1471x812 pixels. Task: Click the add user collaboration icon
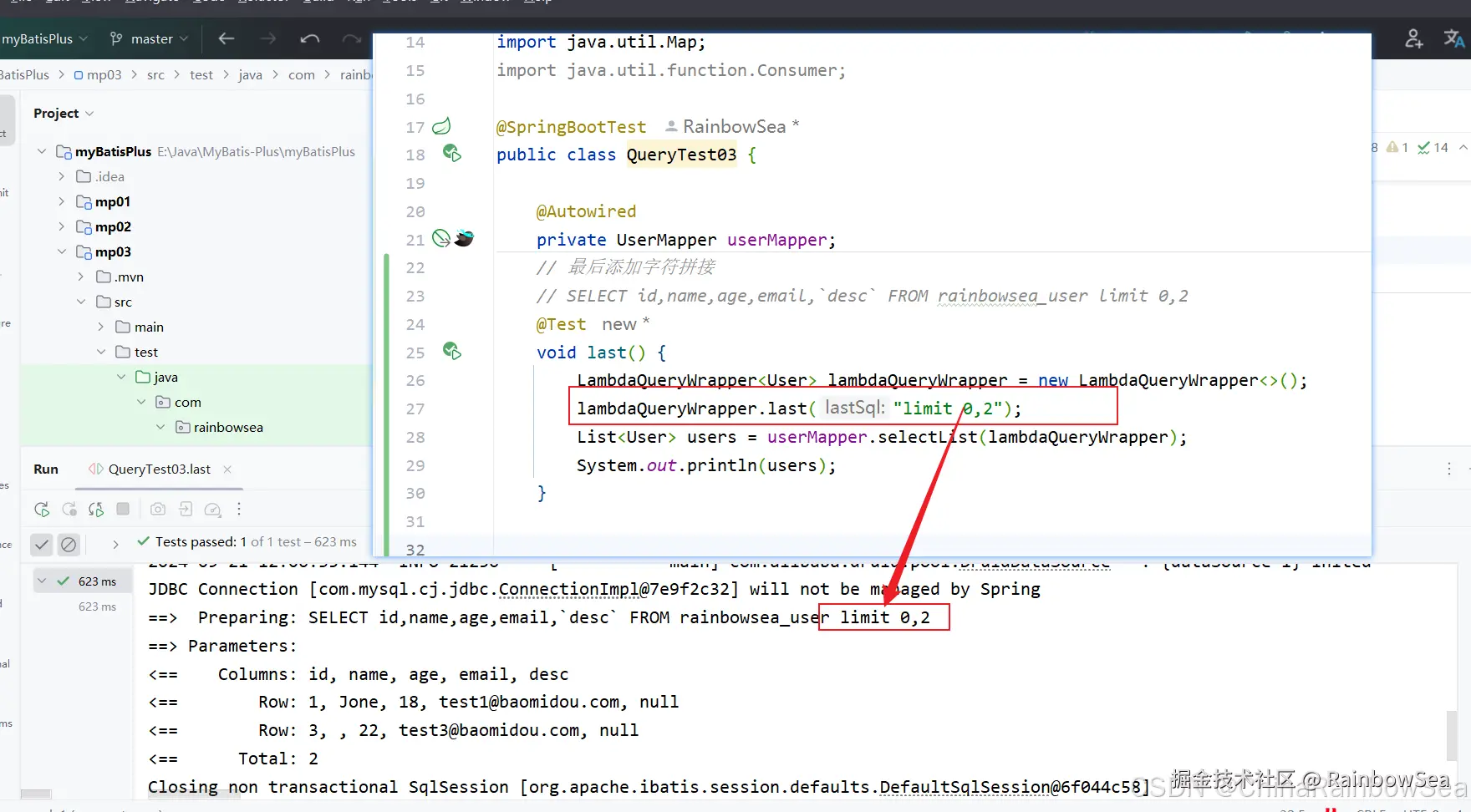[x=1413, y=38]
